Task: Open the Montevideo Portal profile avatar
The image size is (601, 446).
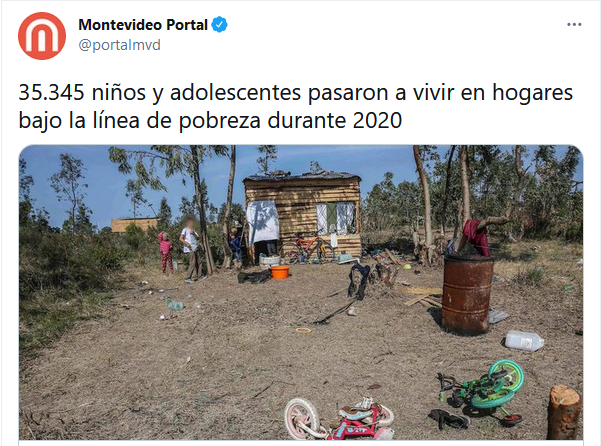Action: 42,36
